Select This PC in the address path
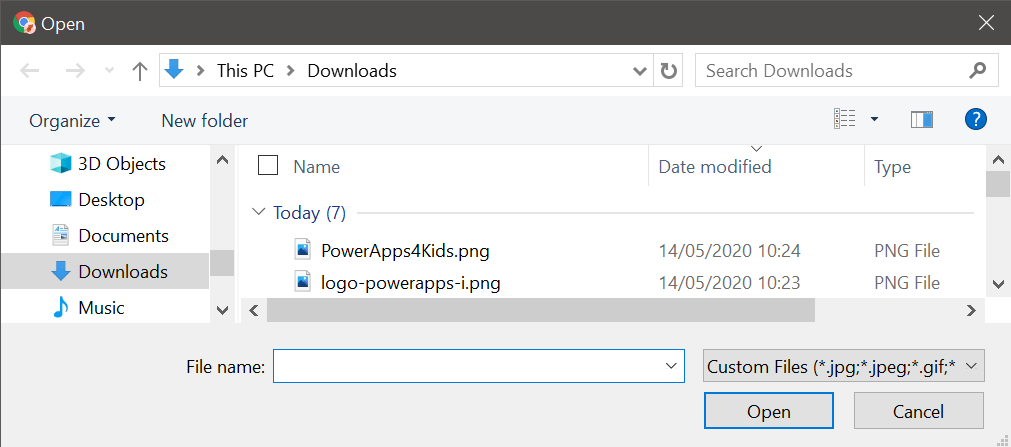 [245, 71]
